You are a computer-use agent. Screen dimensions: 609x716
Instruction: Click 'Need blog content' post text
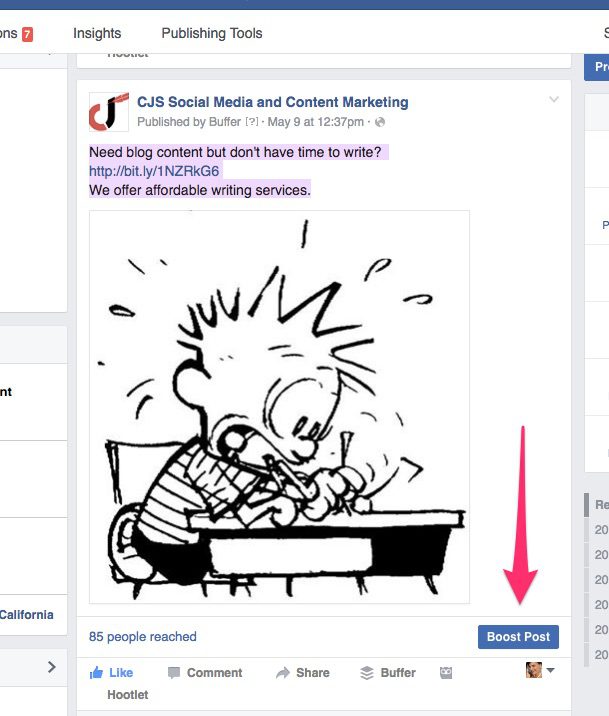(x=235, y=152)
